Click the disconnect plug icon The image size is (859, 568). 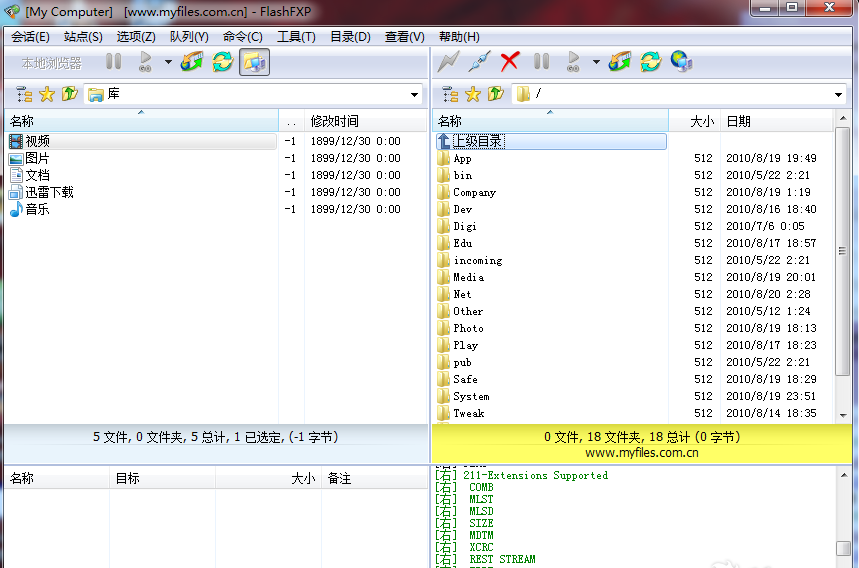(x=479, y=61)
